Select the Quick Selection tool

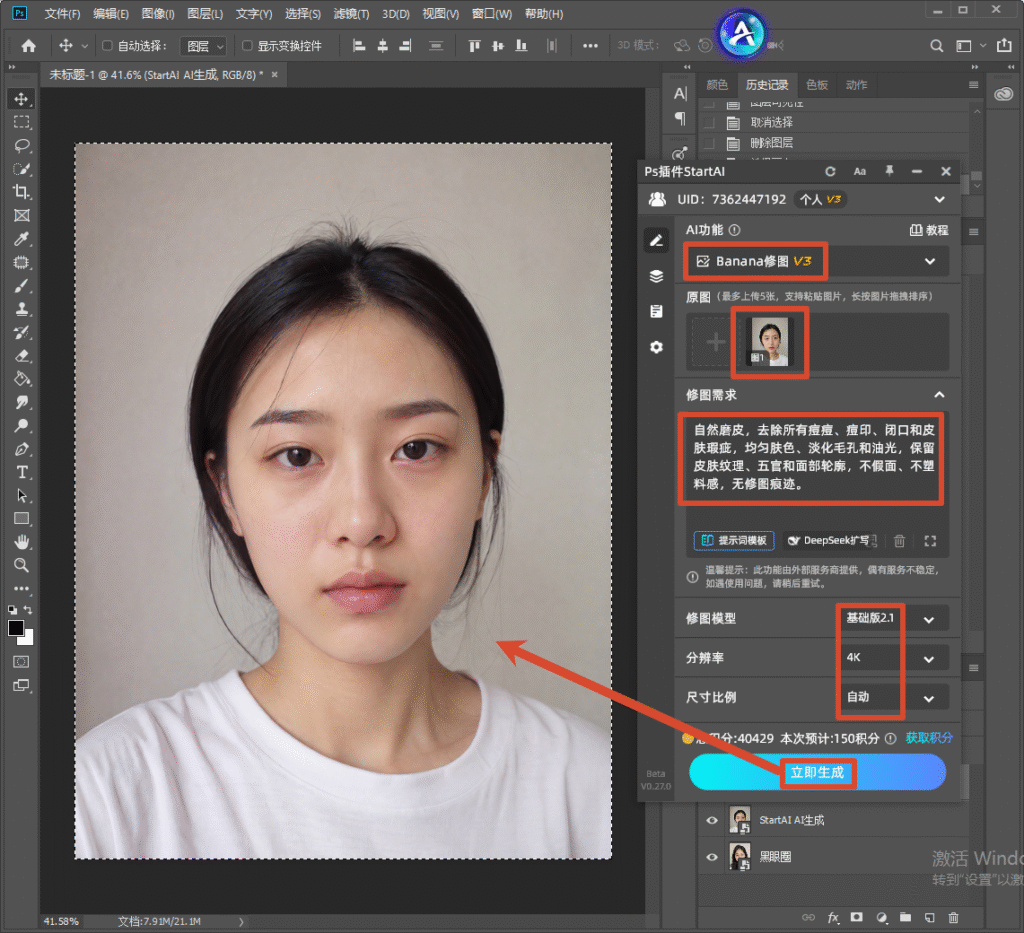21,169
